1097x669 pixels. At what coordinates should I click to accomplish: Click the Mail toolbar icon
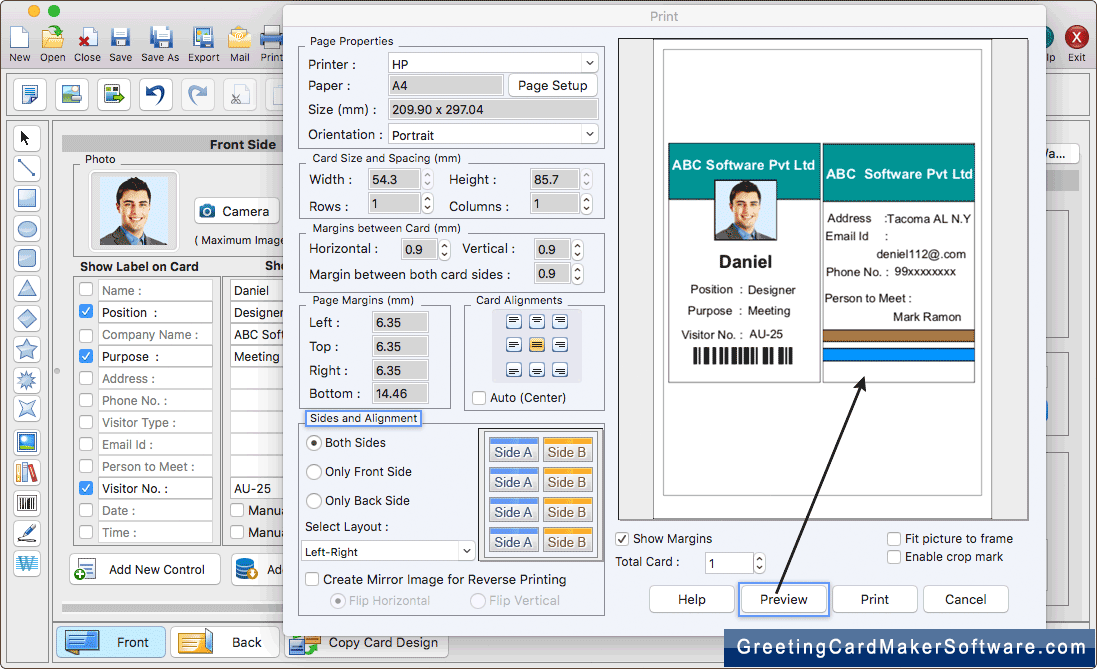click(x=240, y=43)
